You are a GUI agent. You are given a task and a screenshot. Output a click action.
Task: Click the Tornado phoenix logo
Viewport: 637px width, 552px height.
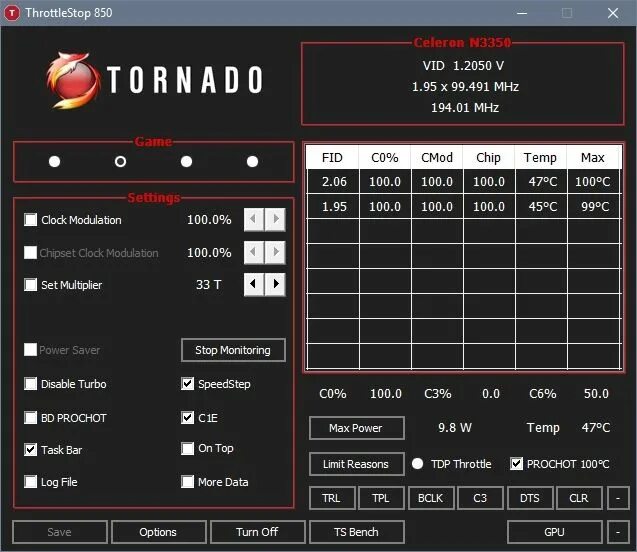click(73, 80)
